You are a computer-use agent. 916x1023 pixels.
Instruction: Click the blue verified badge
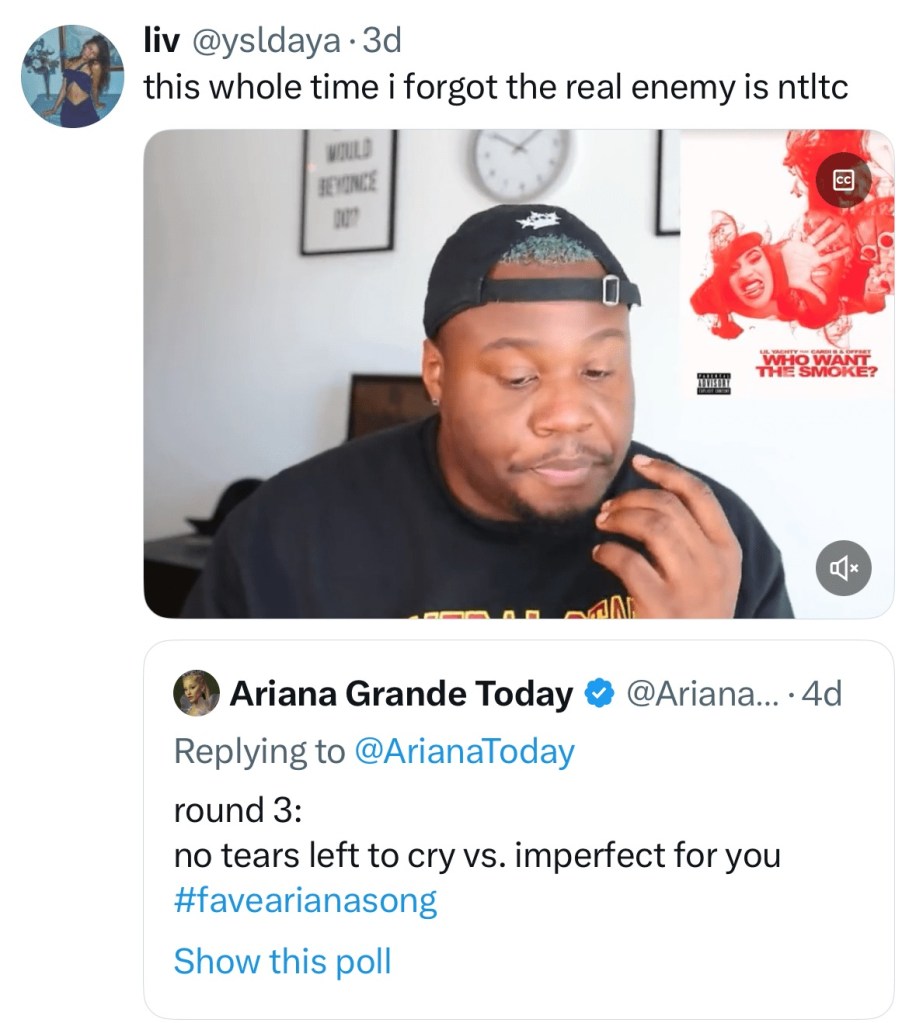point(598,693)
